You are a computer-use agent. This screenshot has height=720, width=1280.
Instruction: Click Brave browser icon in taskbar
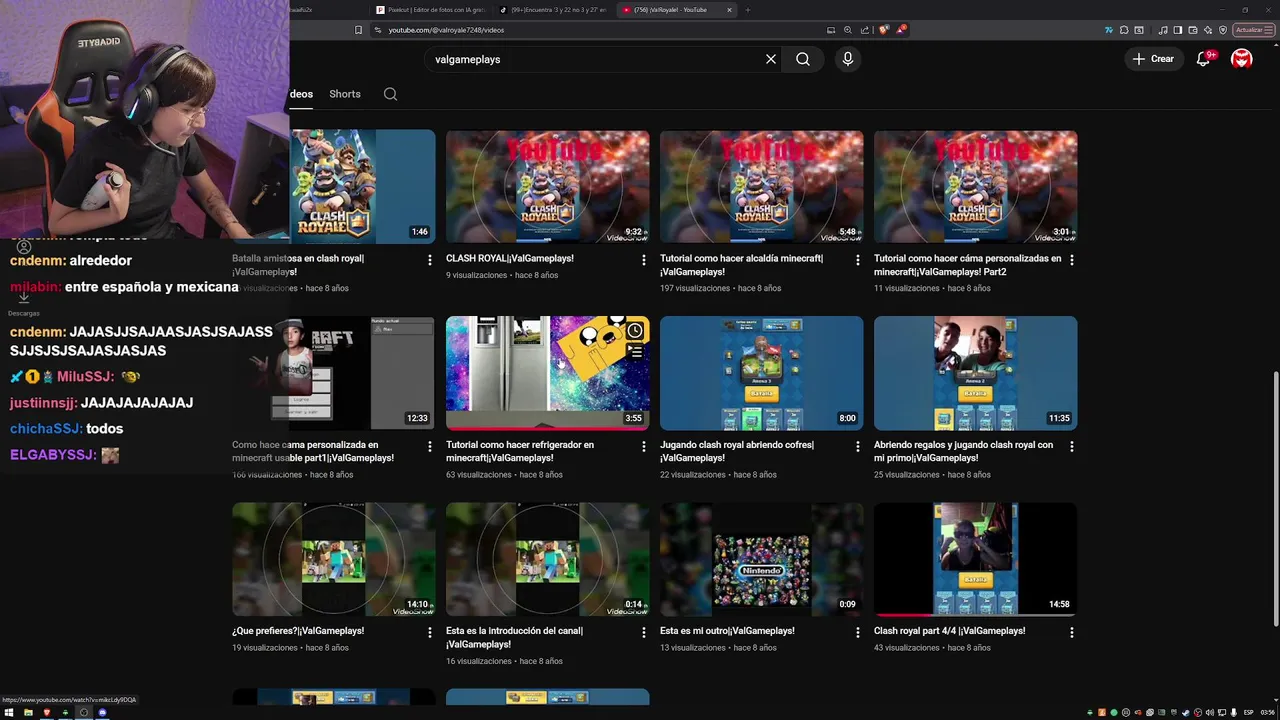point(46,712)
